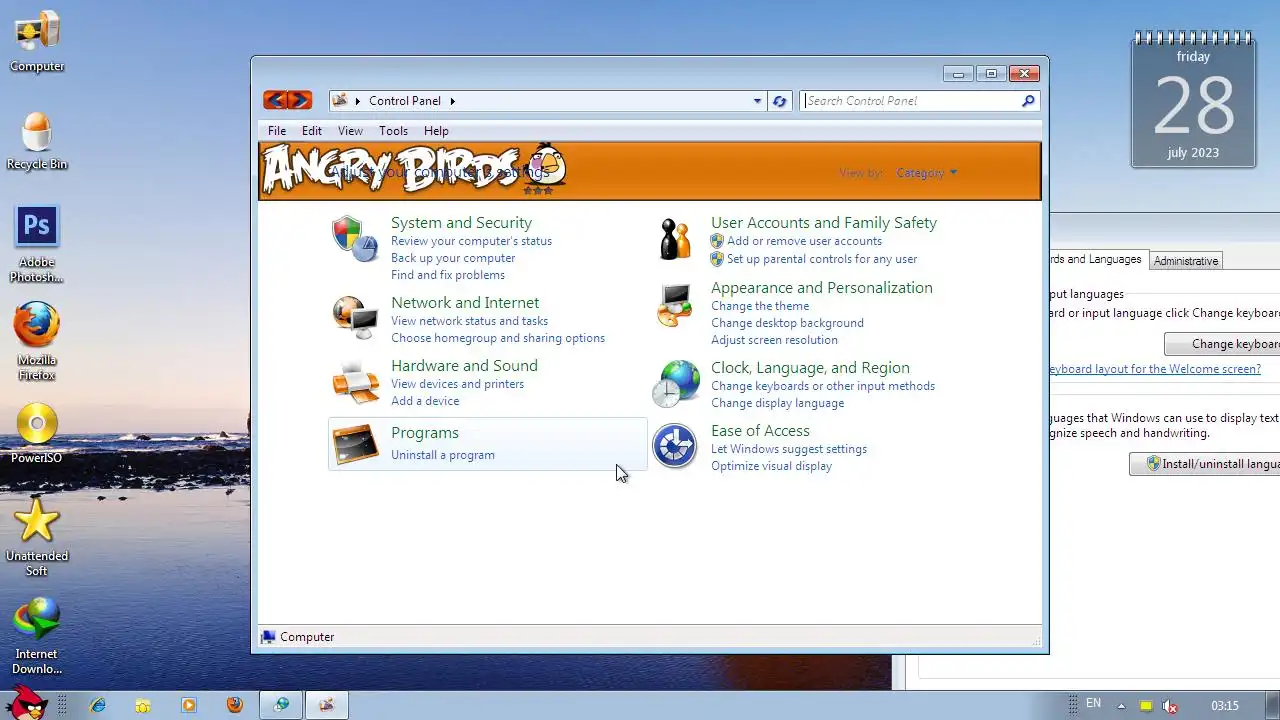Open View network status and tasks
This screenshot has width=1280, height=720.
469,321
